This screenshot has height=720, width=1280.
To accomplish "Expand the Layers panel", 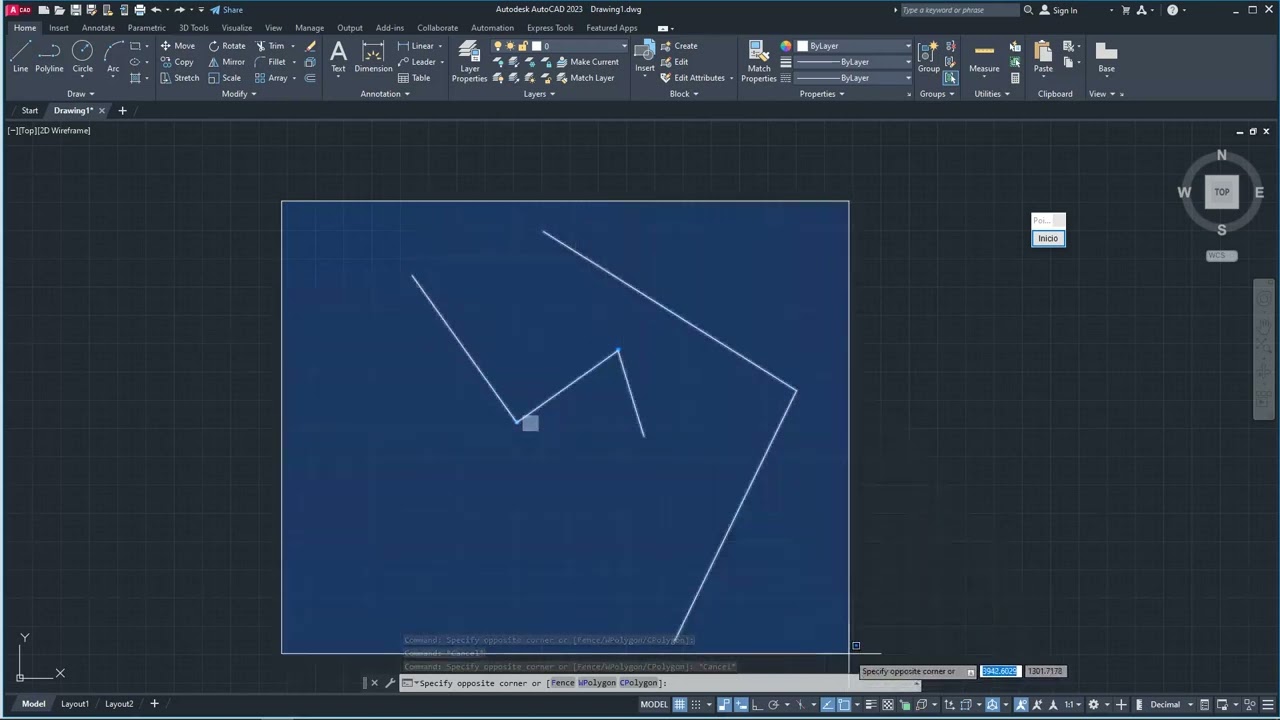I will (x=540, y=94).
